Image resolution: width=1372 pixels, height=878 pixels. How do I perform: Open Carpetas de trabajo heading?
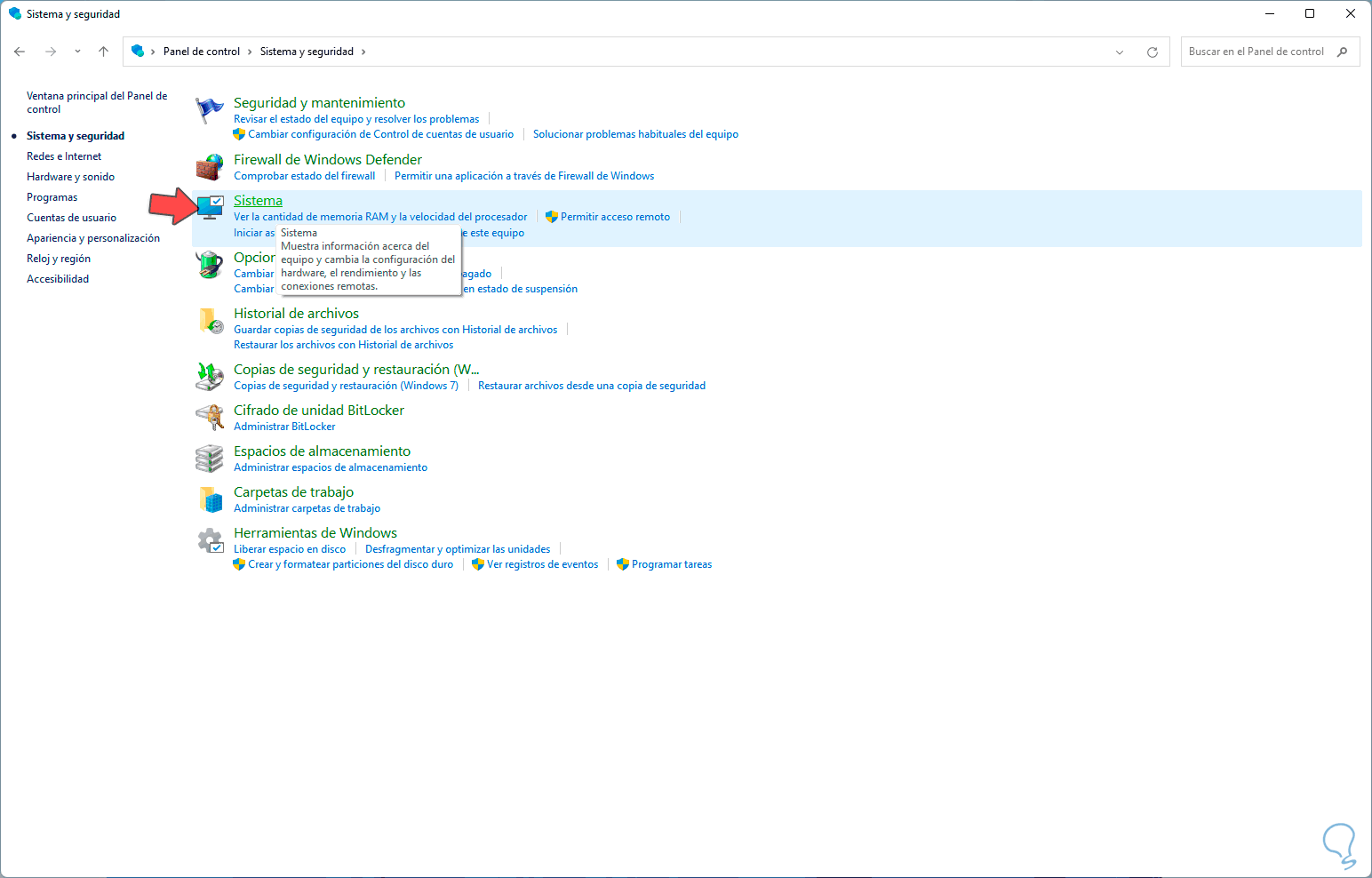pyautogui.click(x=293, y=492)
